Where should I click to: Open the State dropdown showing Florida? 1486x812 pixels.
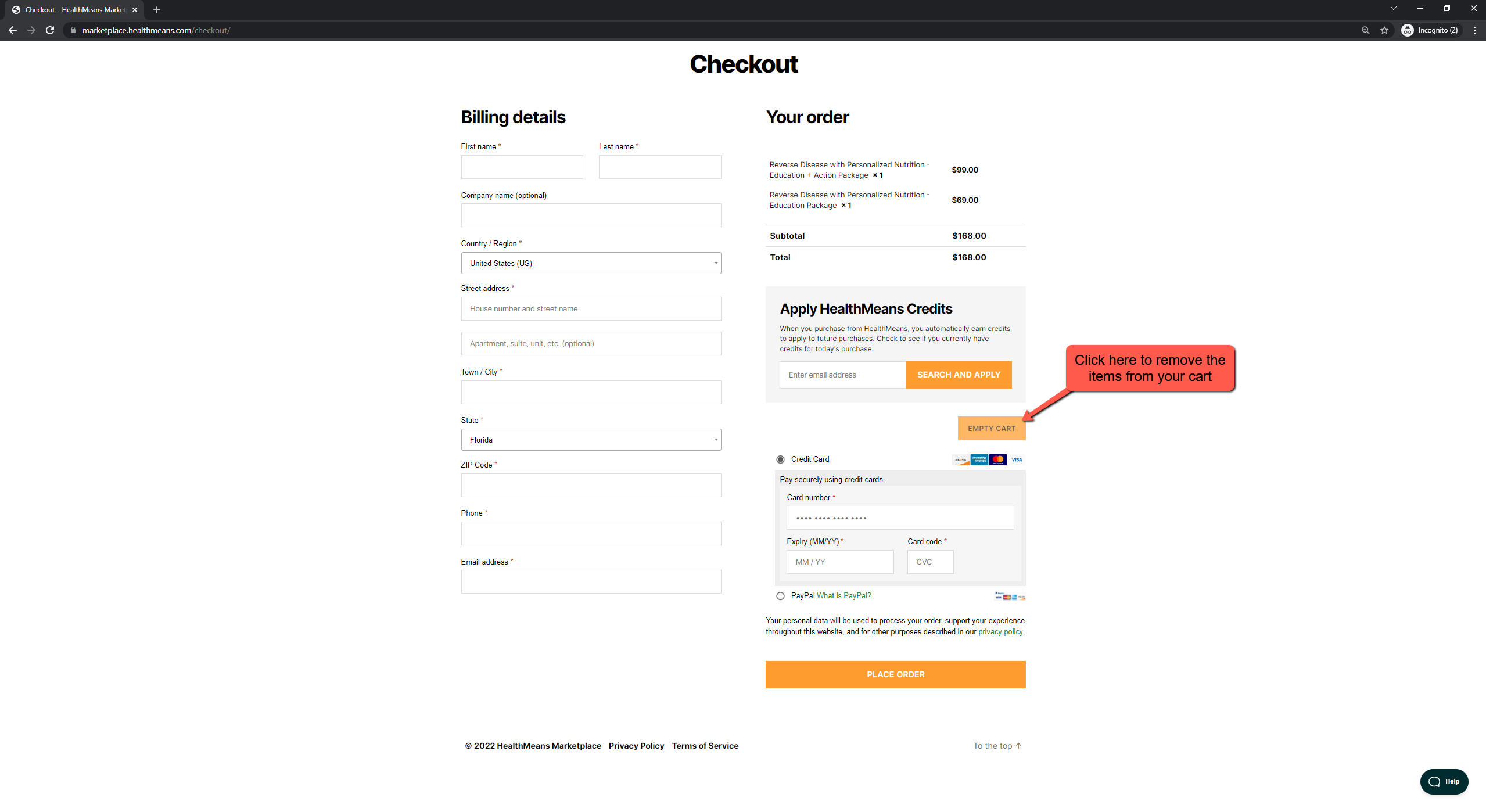(x=591, y=440)
